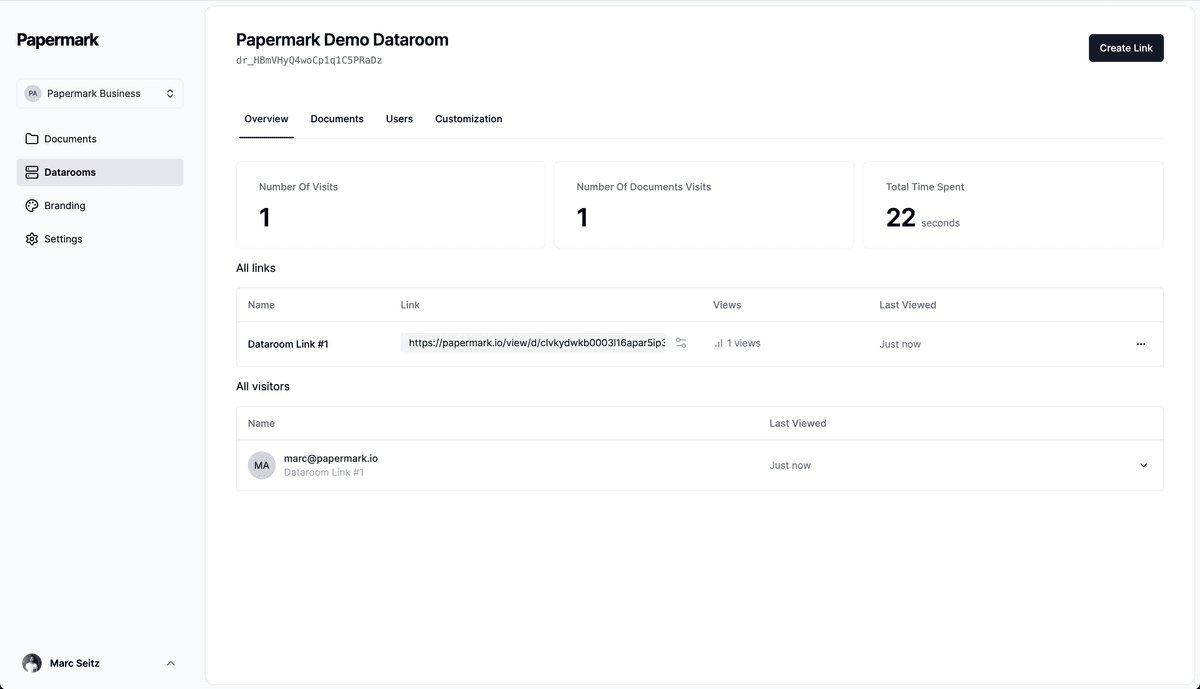The height and width of the screenshot is (689, 1200).
Task: Click Just now in the visitors table
Action: point(790,465)
